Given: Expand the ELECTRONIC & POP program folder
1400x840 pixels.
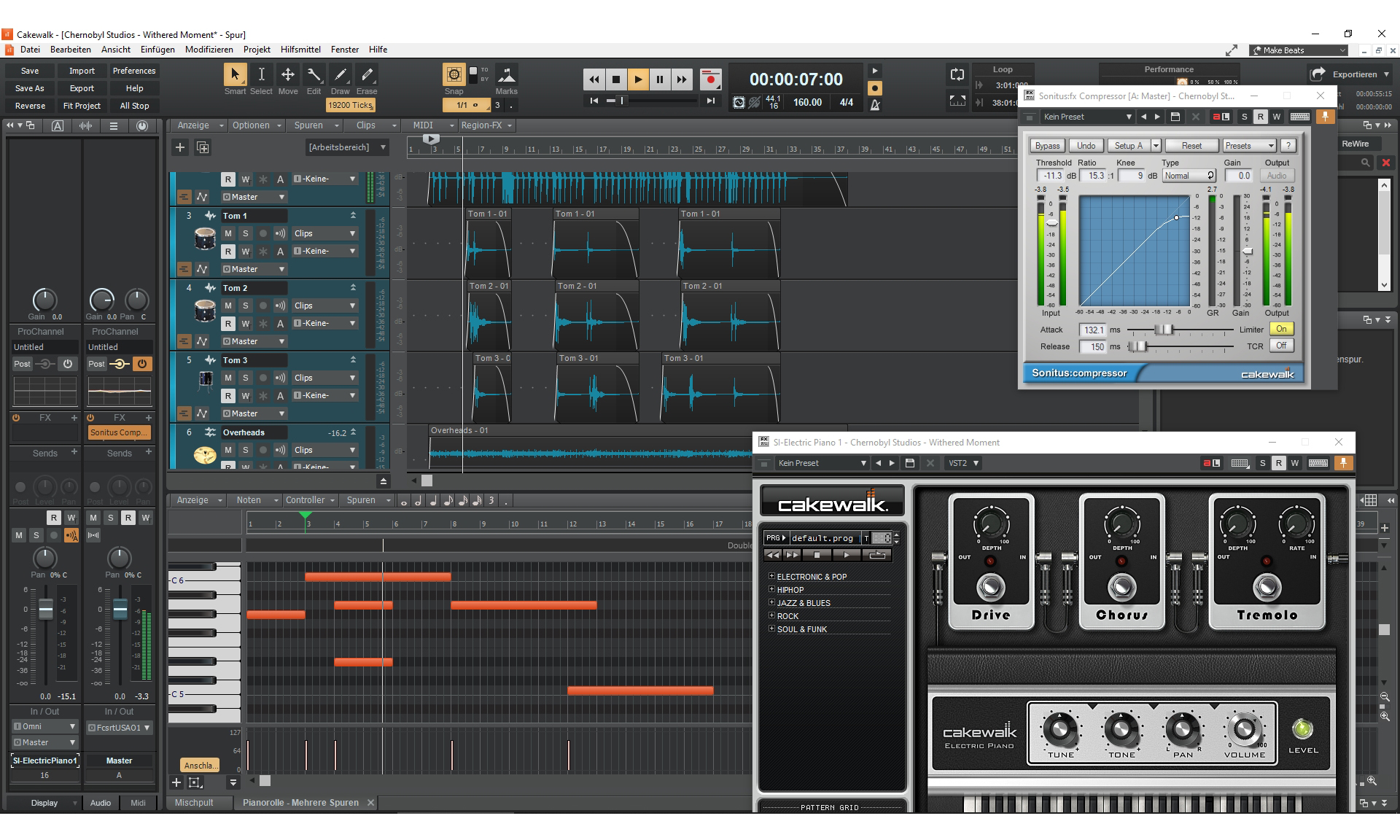Looking at the screenshot, I should [771, 576].
